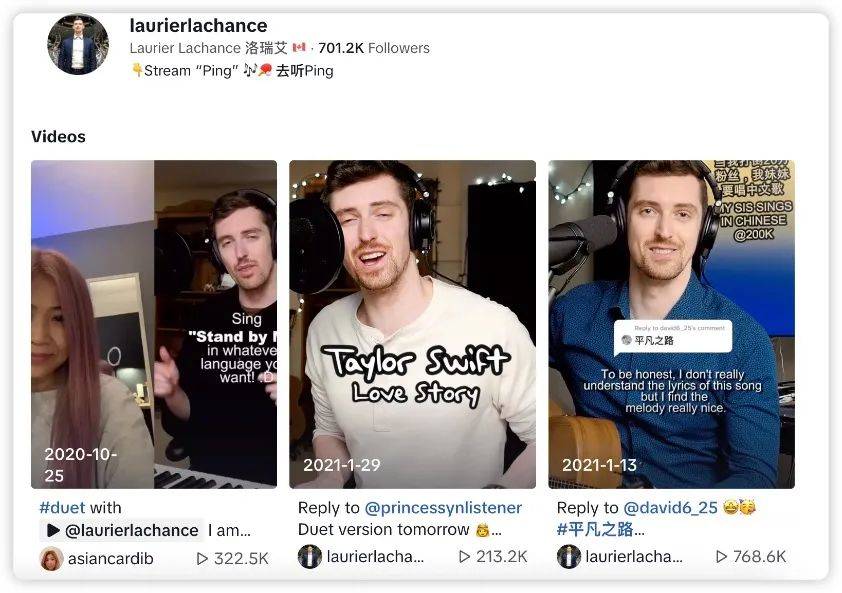Open the video dated 2021-1-13

(x=671, y=324)
